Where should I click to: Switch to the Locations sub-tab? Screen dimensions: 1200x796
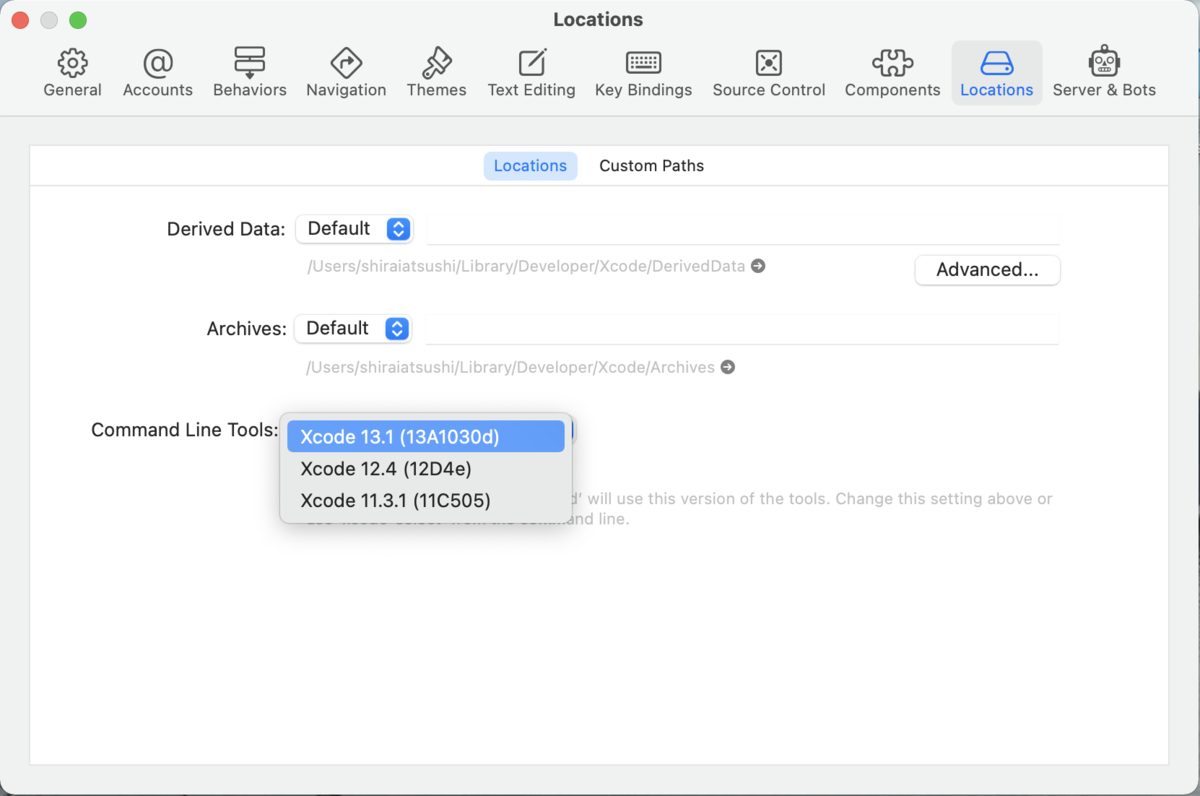pos(530,166)
